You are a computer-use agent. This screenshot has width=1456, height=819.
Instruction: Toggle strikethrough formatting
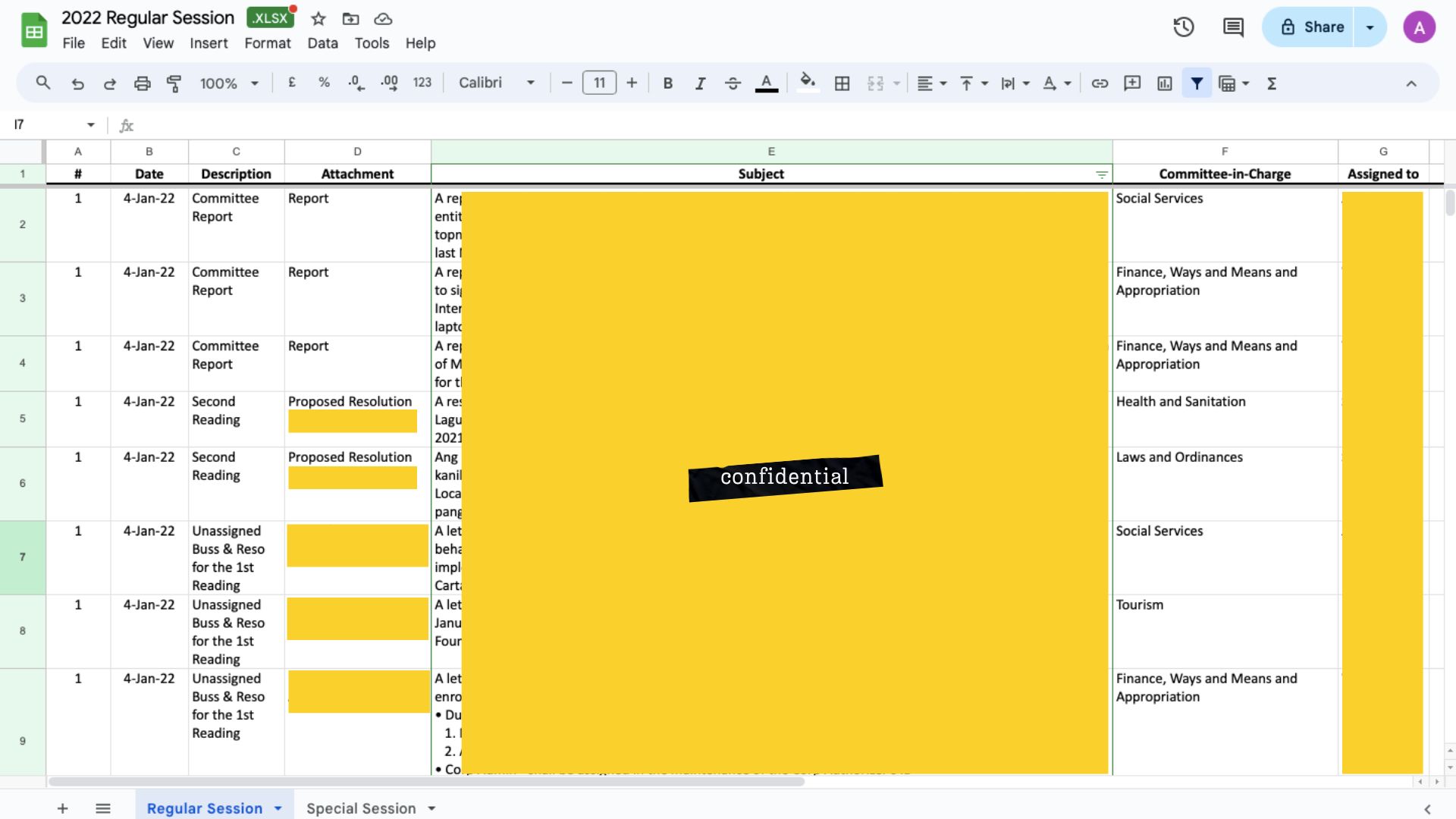tap(733, 83)
